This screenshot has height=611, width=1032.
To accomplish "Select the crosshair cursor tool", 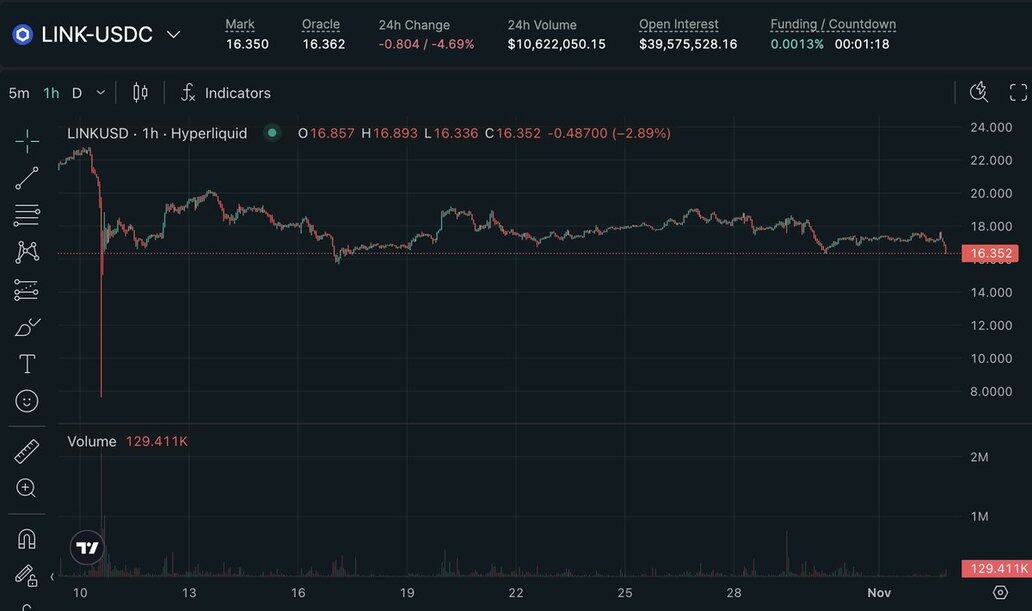I will (27, 141).
